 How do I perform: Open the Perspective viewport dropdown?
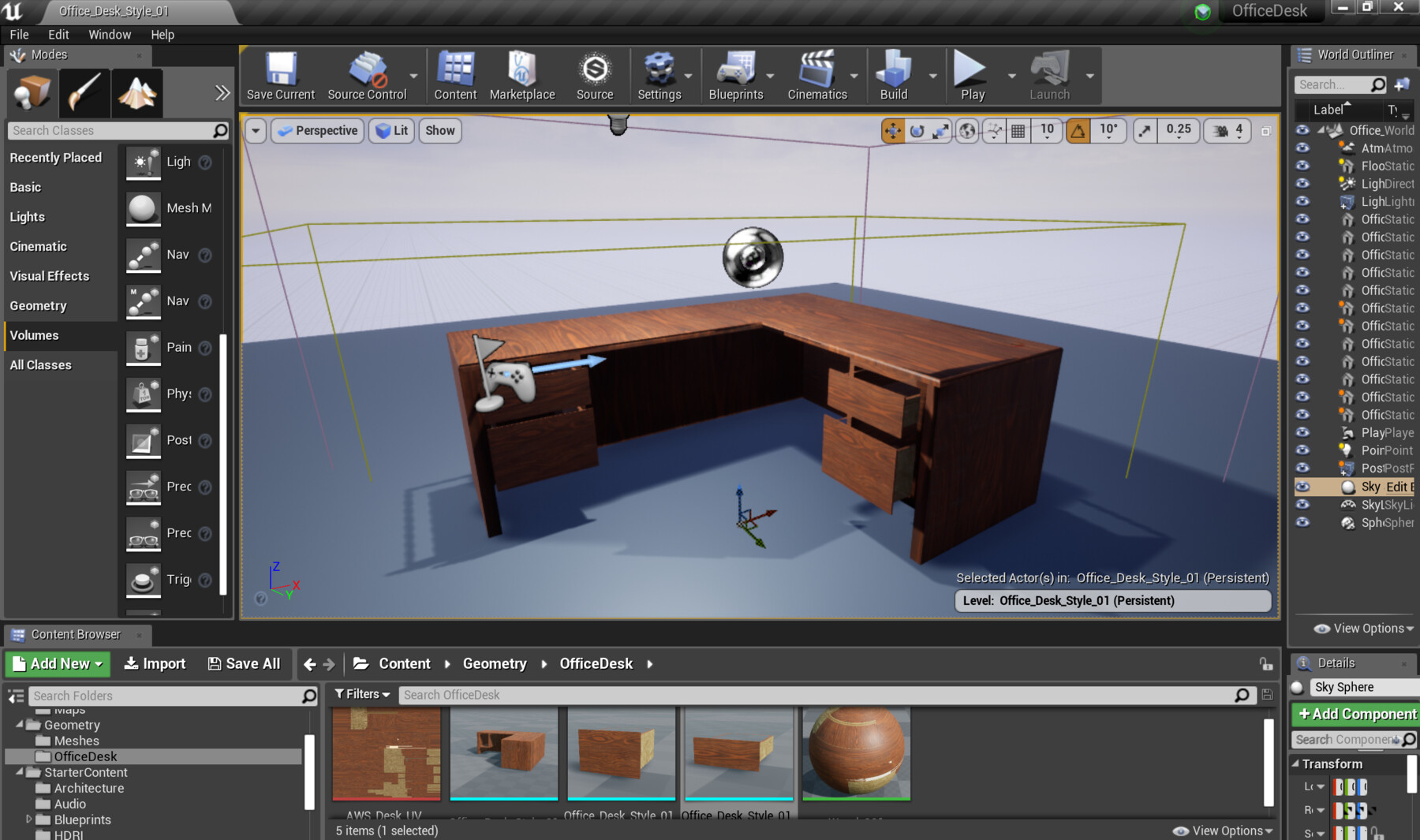pos(316,131)
